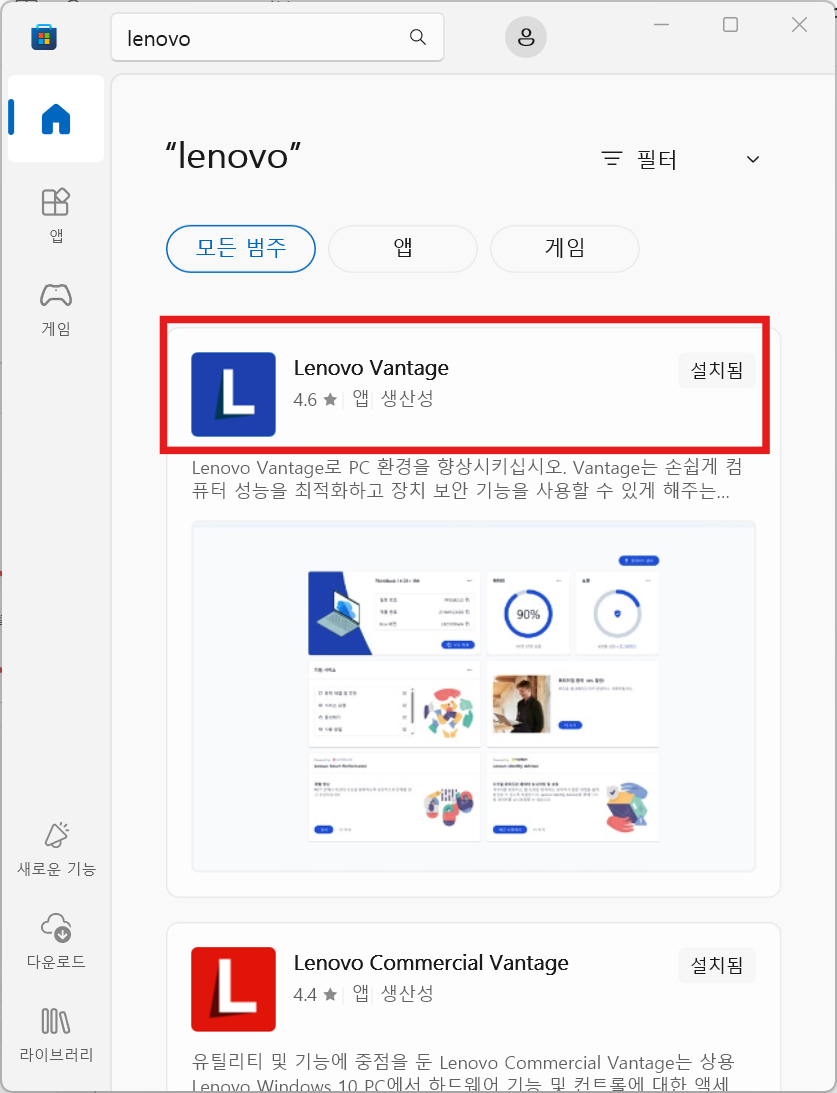Expand the 필터 dropdown chevron
Screen dimensions: 837x1093
pyautogui.click(x=753, y=160)
